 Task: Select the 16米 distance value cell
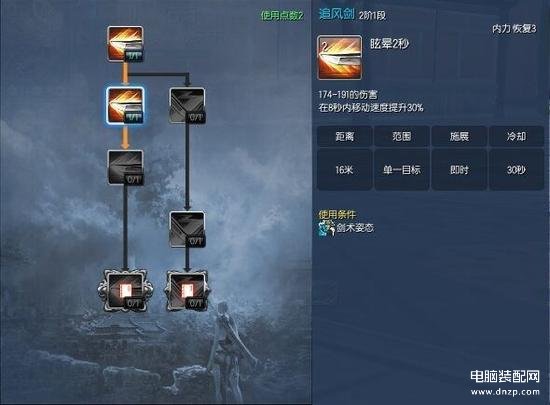[x=344, y=170]
